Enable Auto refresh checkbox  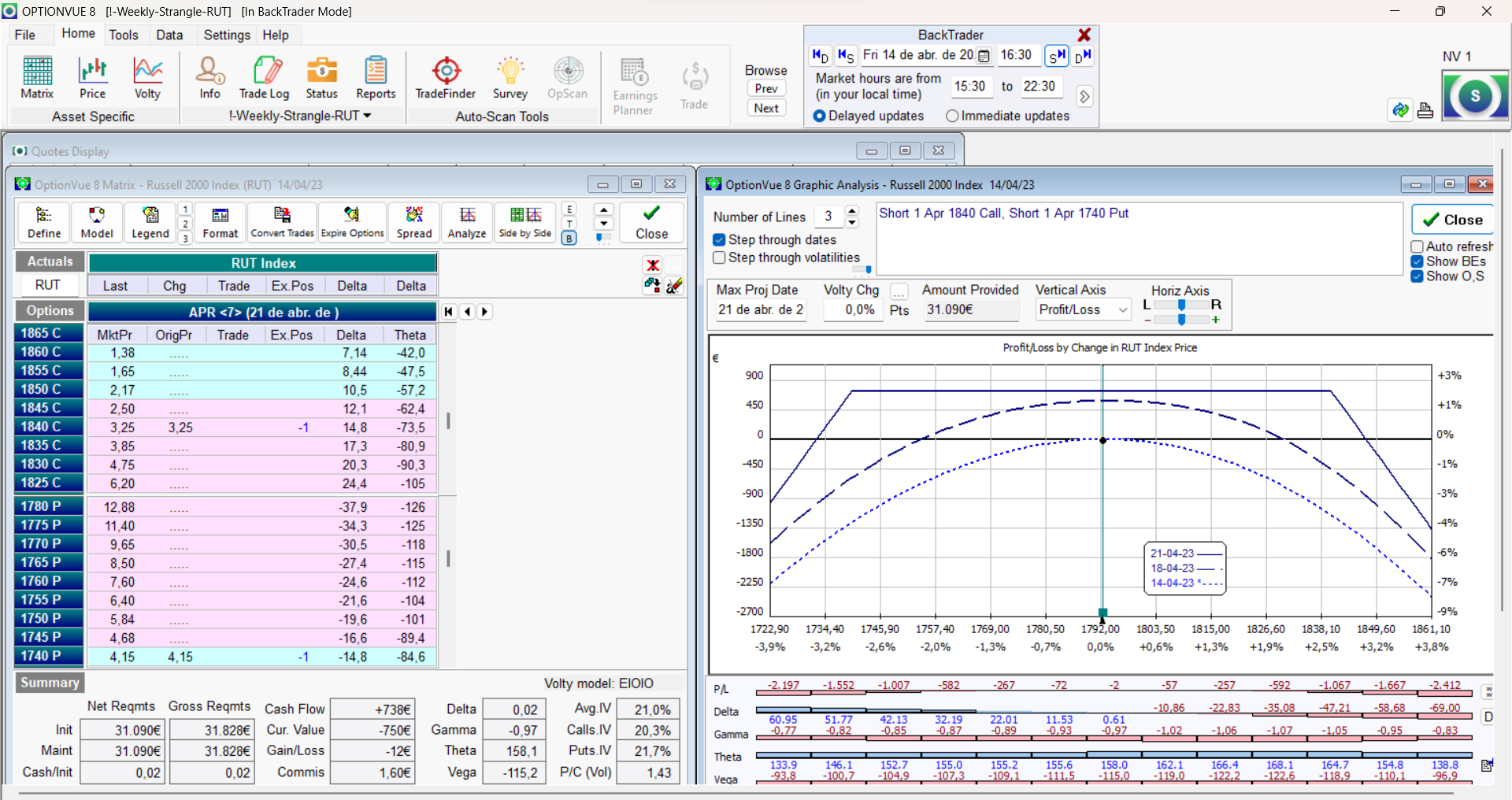tap(1417, 246)
